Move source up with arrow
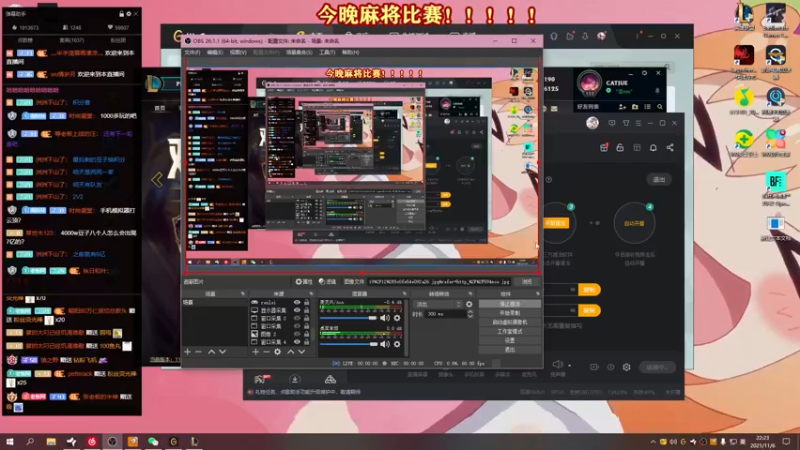This screenshot has height=450, width=800. coord(291,352)
